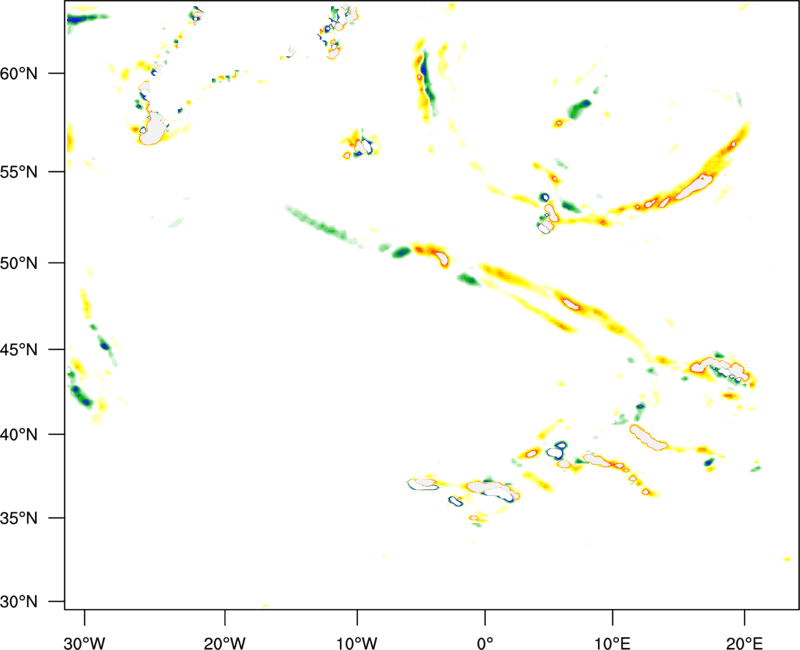Click the 55°N latitude label
Screen dimensions: 800x650
[x=19, y=171]
